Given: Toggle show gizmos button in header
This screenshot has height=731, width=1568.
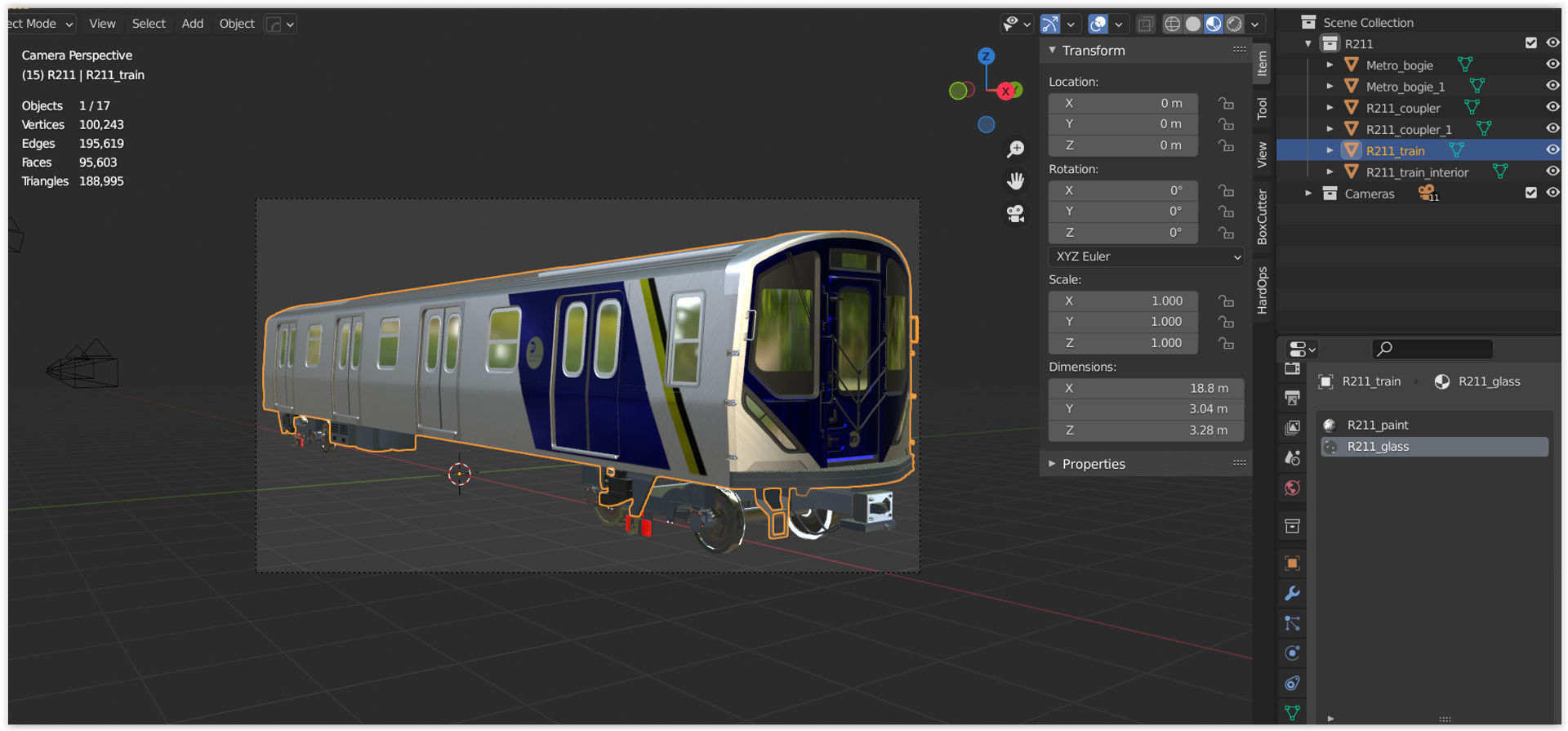Looking at the screenshot, I should click(1050, 25).
